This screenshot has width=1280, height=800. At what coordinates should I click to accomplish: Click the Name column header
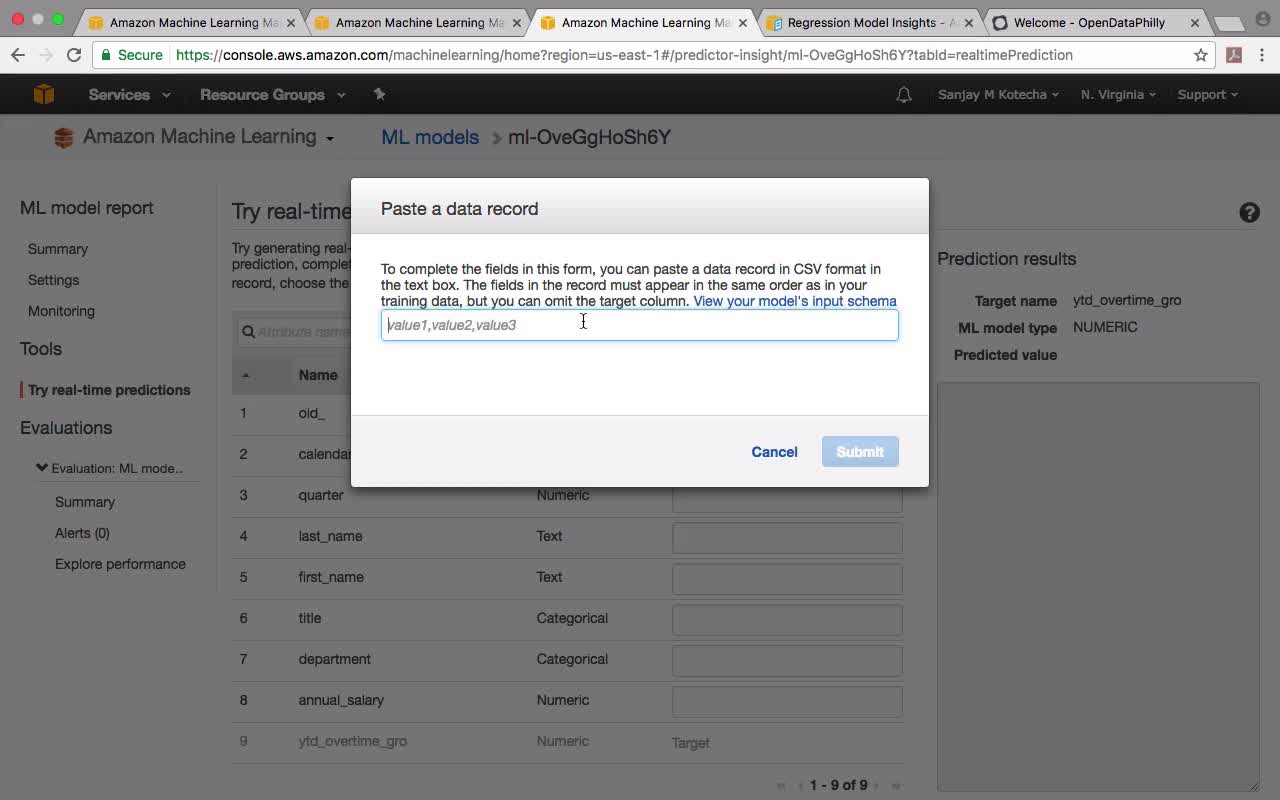tap(318, 375)
